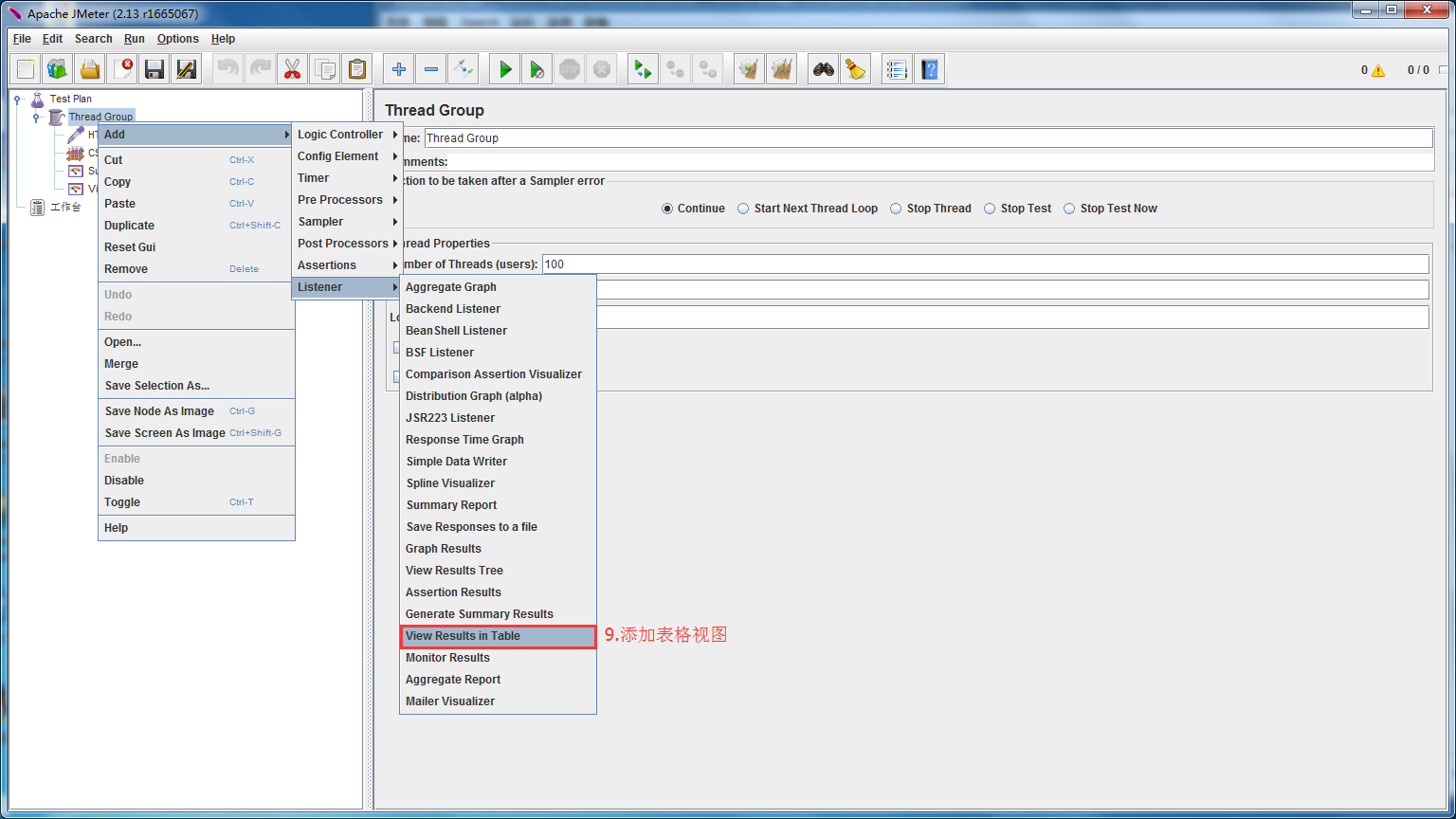This screenshot has height=819, width=1456.
Task: Collapse the Thread Group tree node toggle
Action: coord(37,117)
